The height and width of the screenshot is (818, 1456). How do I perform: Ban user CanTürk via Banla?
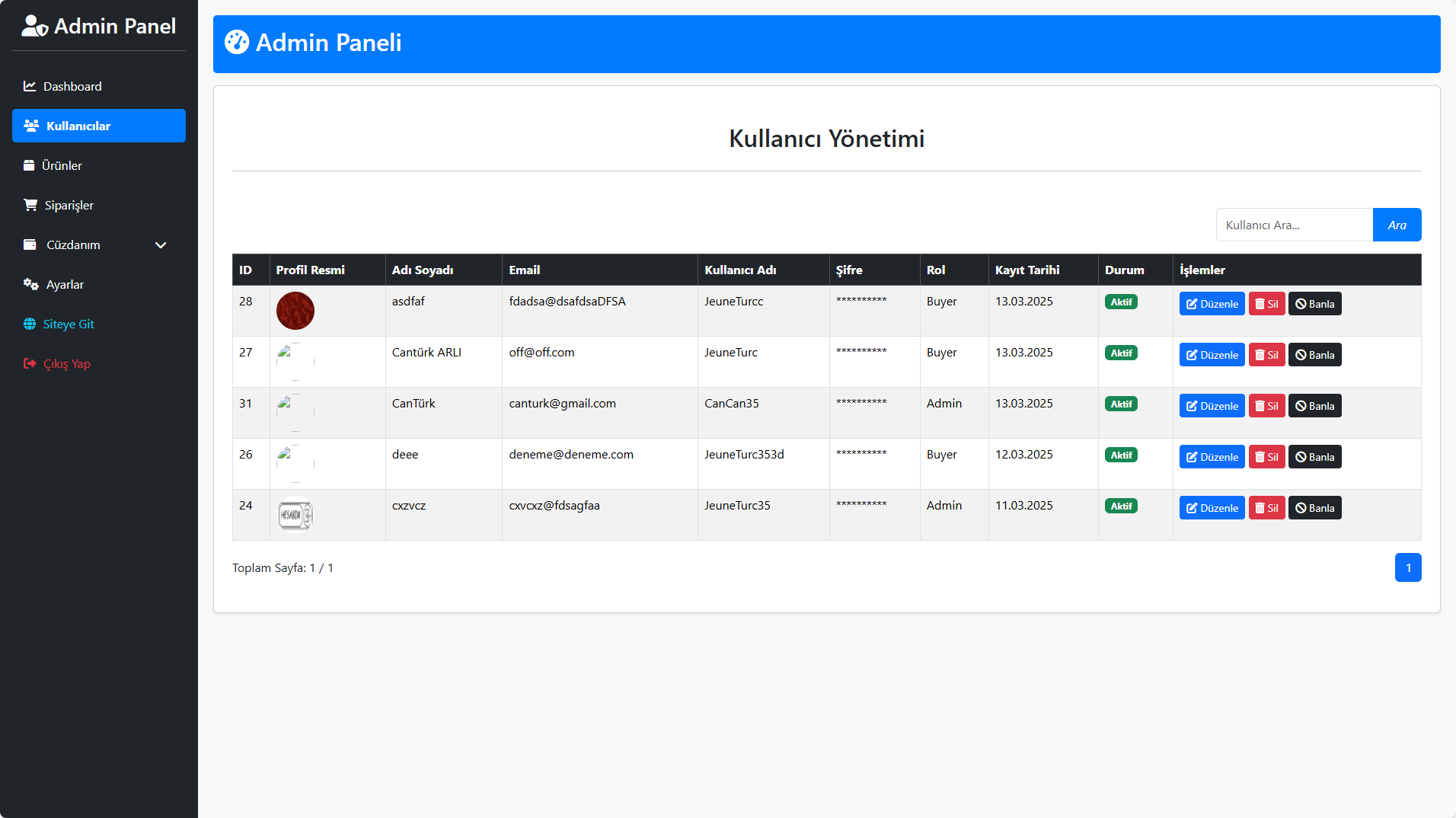pyautogui.click(x=1314, y=406)
